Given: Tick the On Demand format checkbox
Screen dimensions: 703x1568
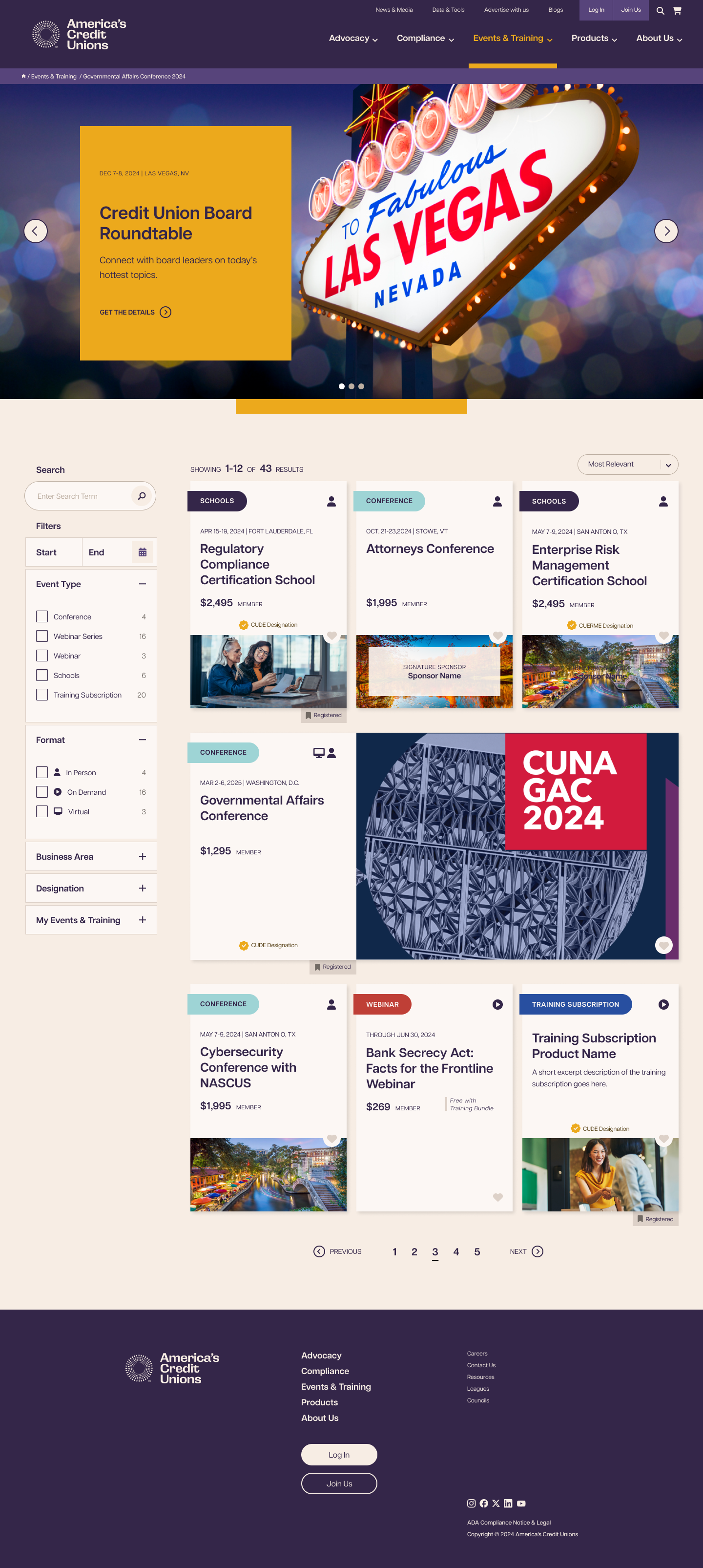Looking at the screenshot, I should pos(42,792).
